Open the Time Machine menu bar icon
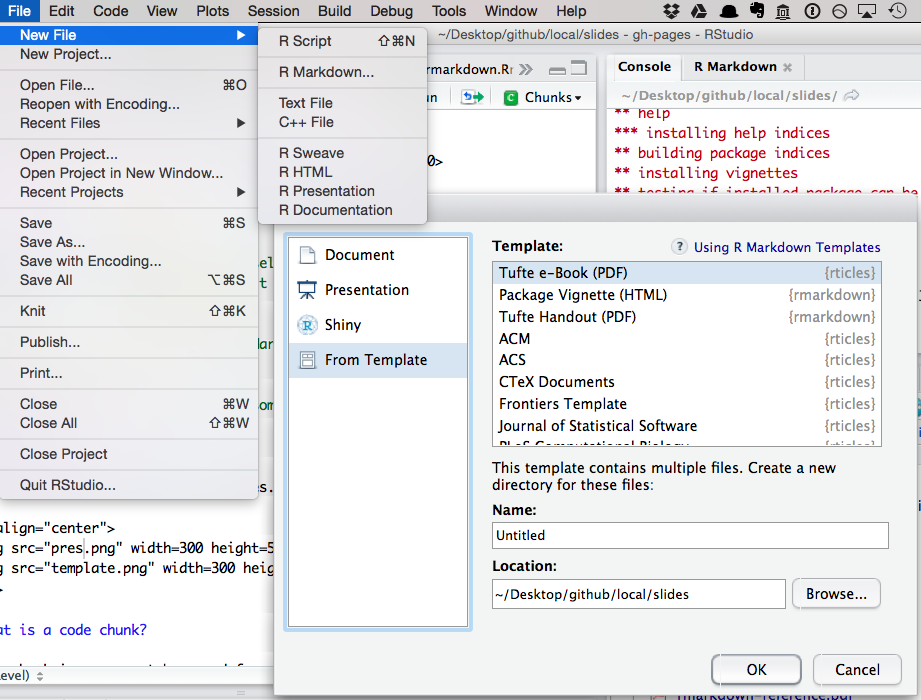The width and height of the screenshot is (921, 700). (x=897, y=11)
